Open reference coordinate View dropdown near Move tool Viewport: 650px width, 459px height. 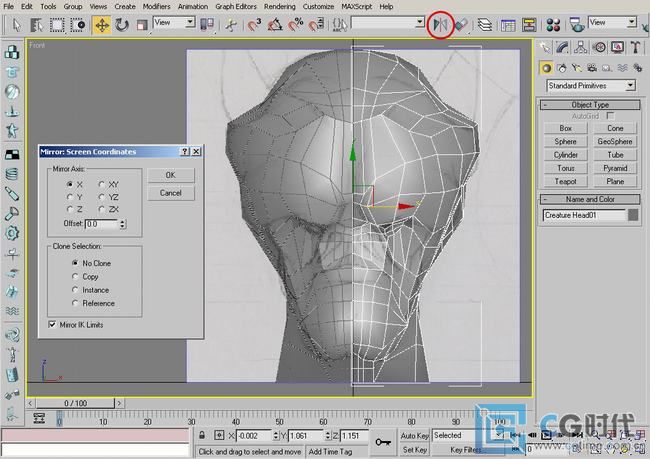(x=174, y=22)
